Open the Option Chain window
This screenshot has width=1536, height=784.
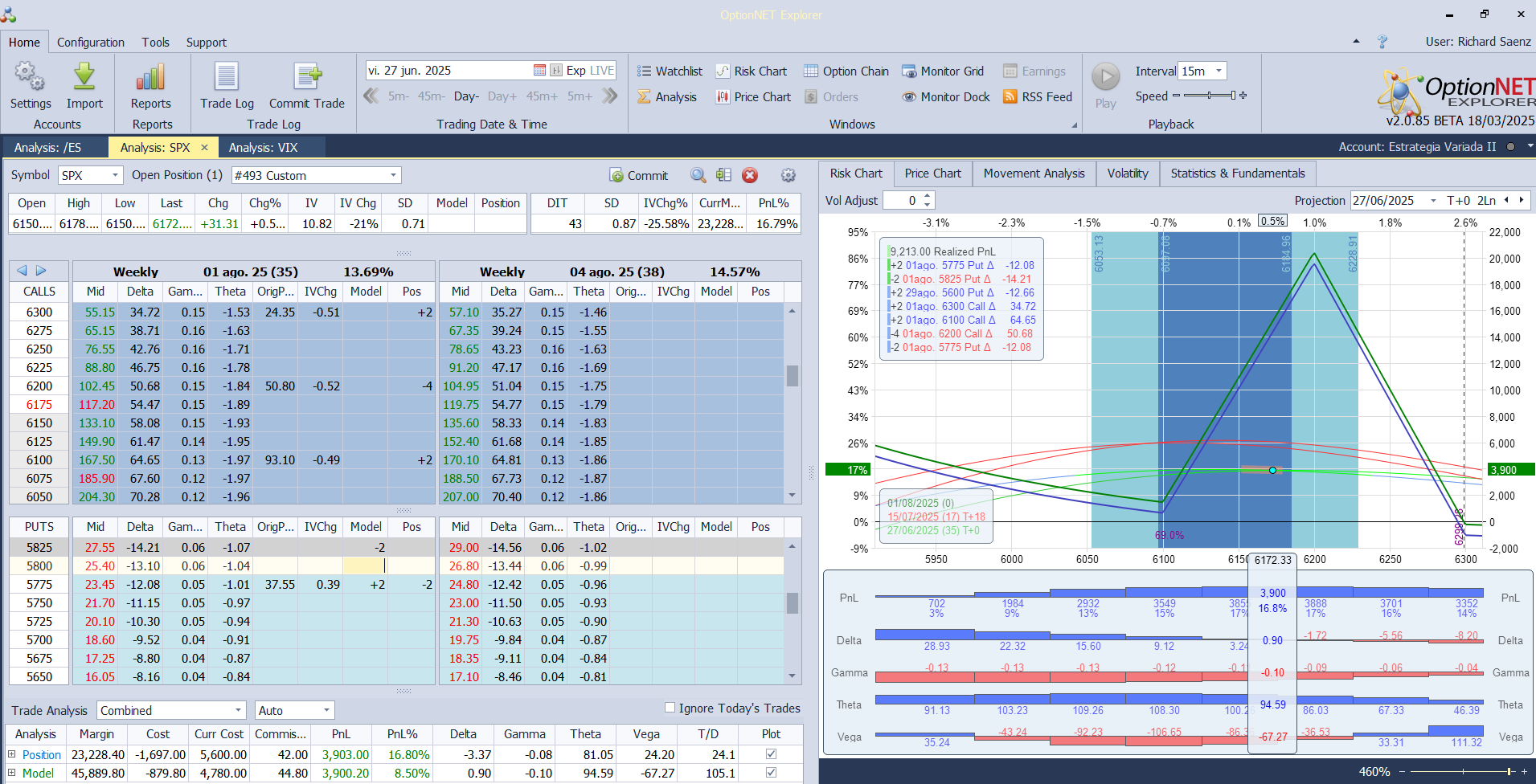tap(846, 71)
